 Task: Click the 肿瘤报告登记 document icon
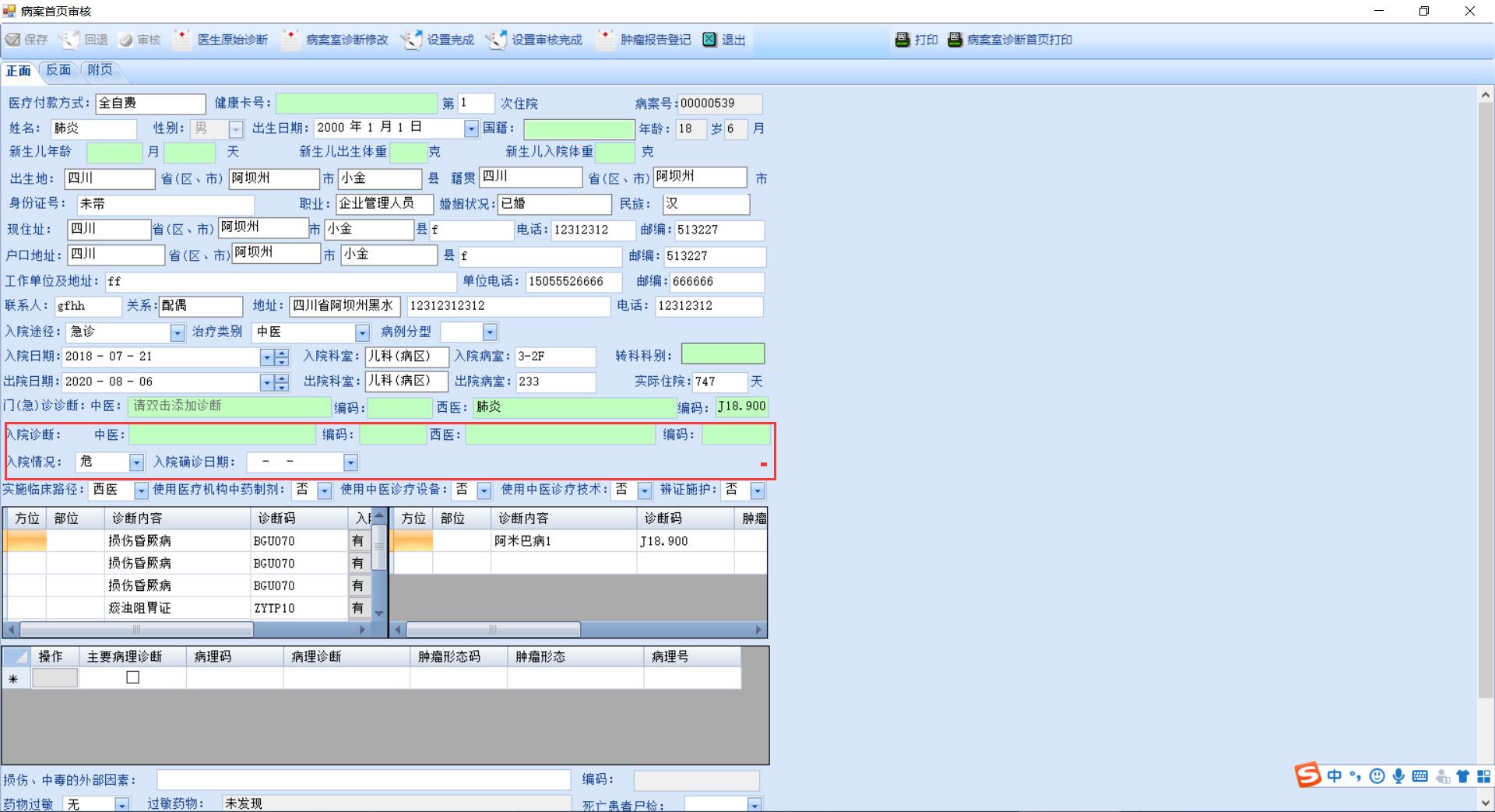tap(605, 40)
